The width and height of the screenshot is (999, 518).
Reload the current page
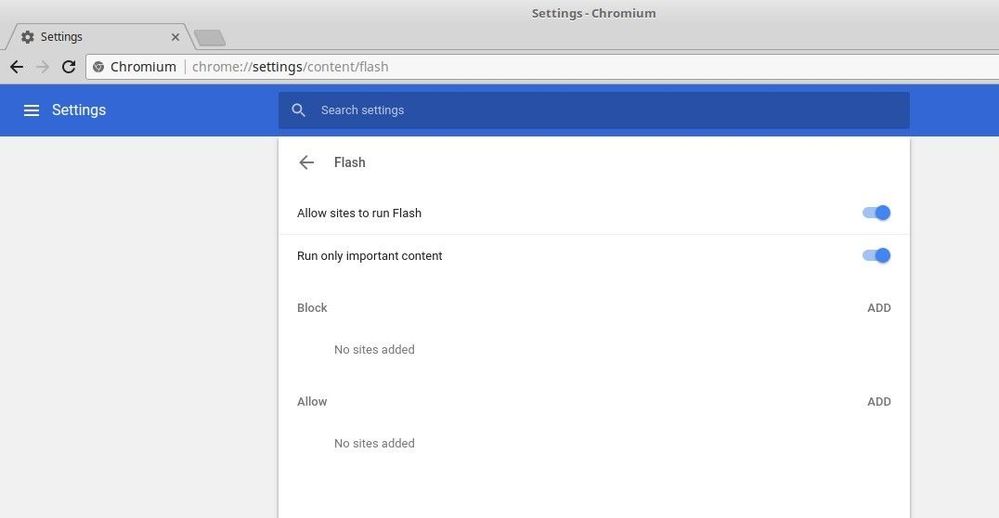(69, 67)
